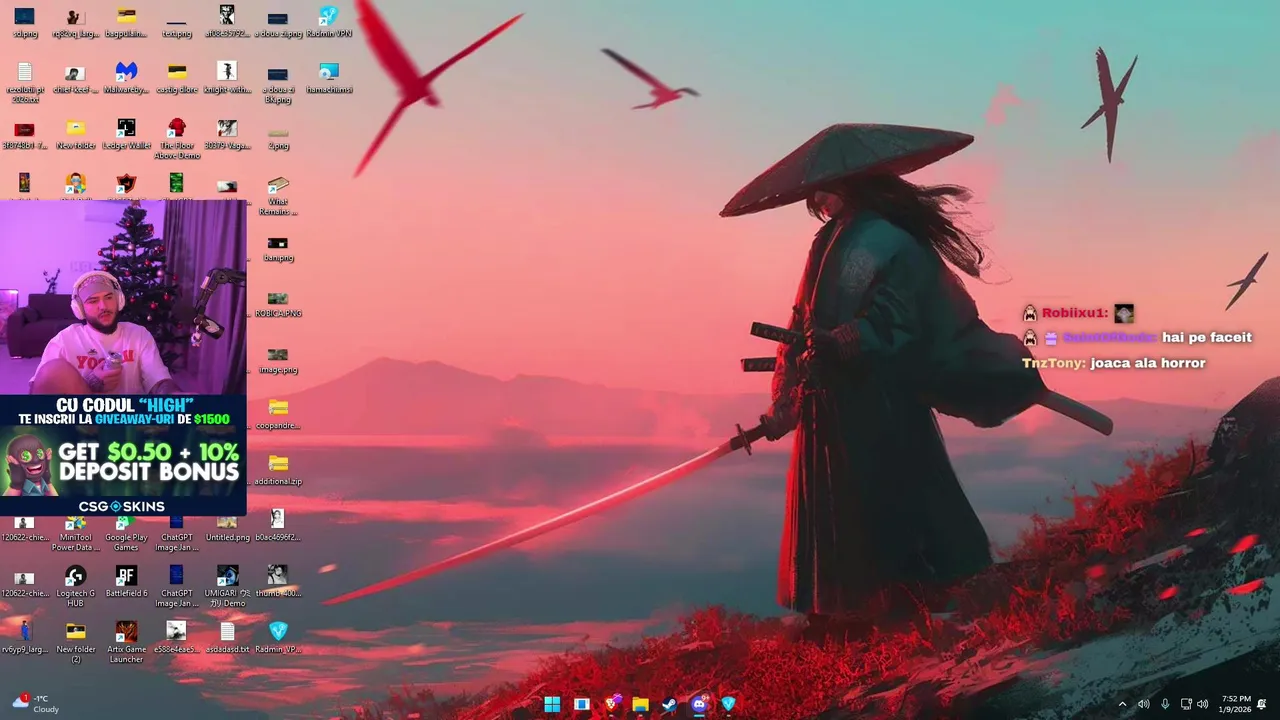Select The Floor Above Demo shortcut
The height and width of the screenshot is (720, 1280).
(x=177, y=138)
